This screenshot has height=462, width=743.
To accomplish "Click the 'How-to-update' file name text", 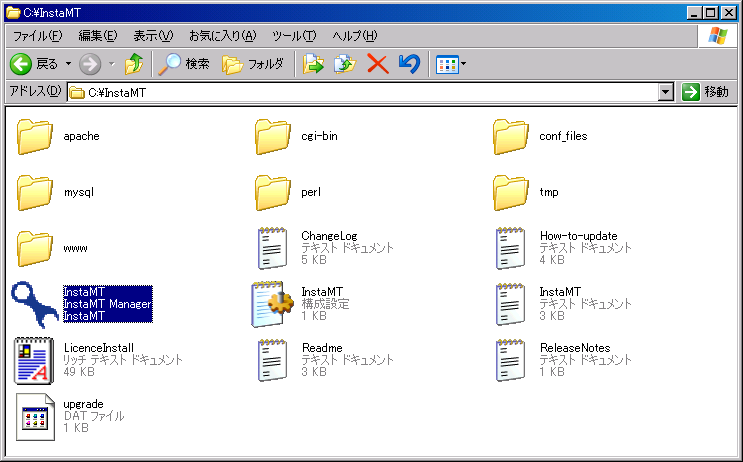I will pos(579,236).
